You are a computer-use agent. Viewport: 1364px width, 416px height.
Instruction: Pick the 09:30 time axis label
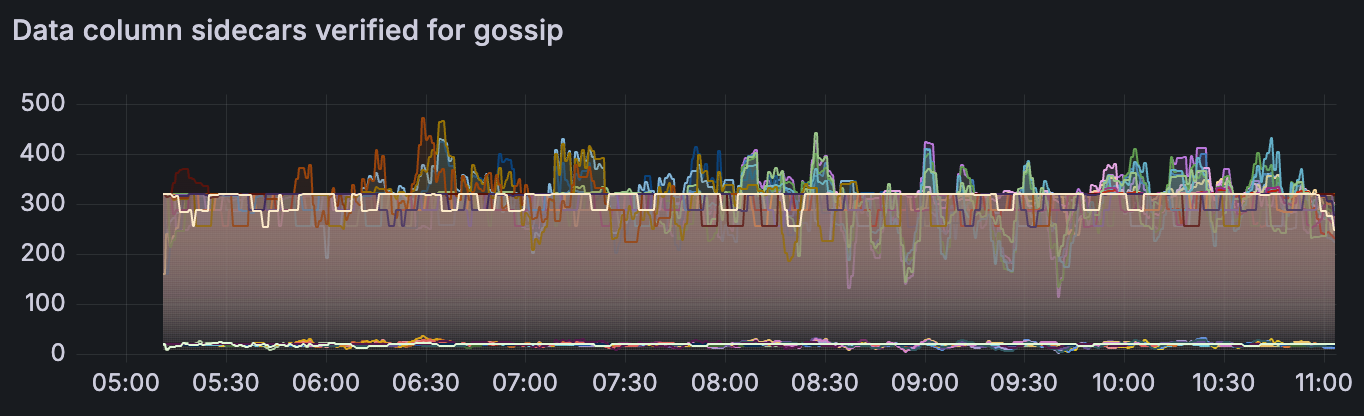click(1022, 383)
